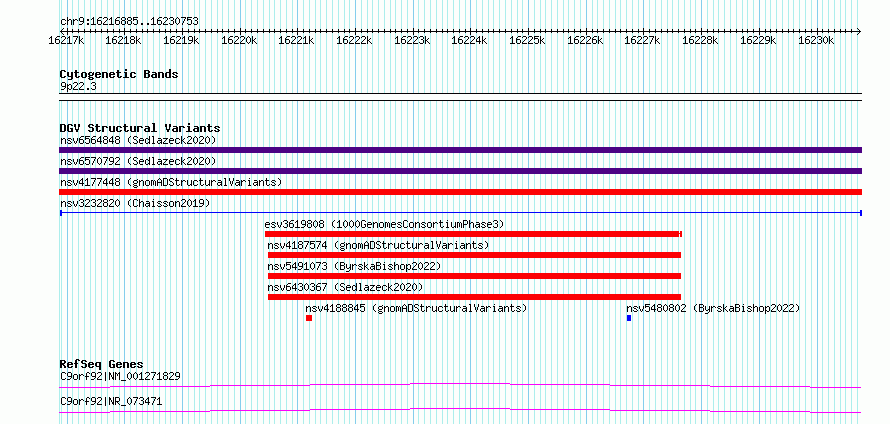
Task: Click the thin blue line for nsv3232820
Action: [460, 213]
